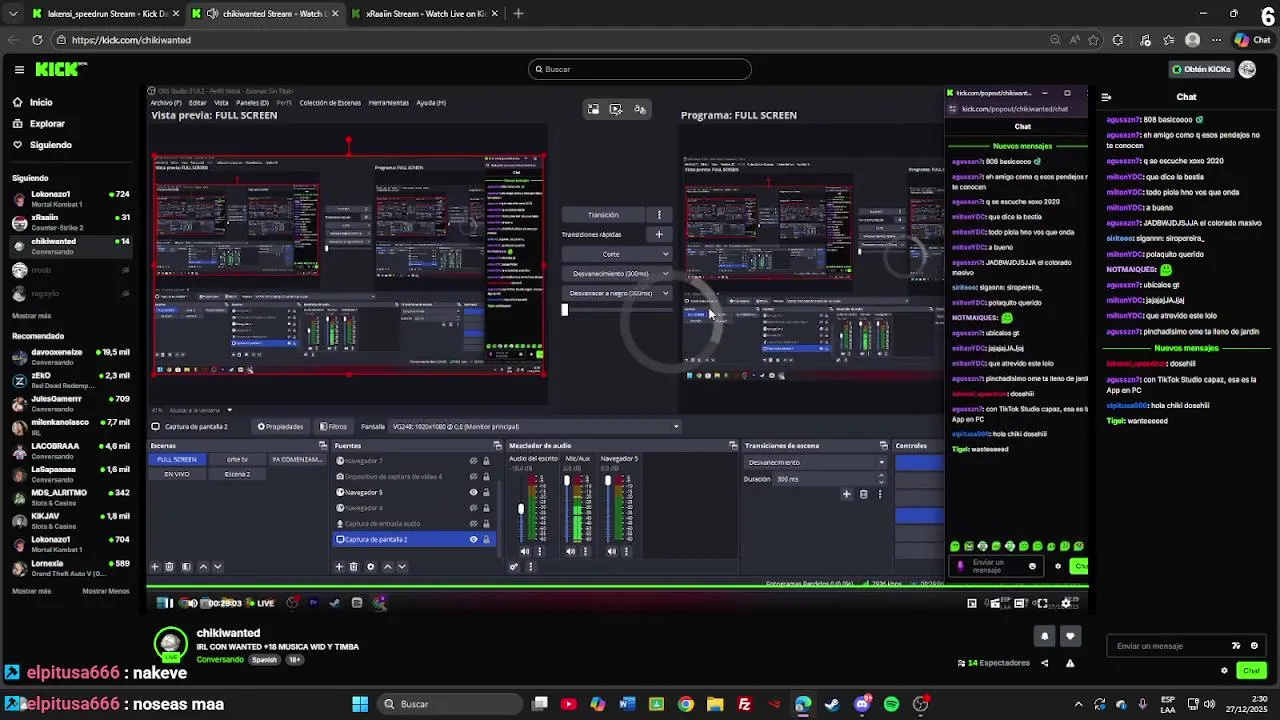Open mini player in Kick player
Image resolution: width=1280 pixels, height=720 pixels.
pos(972,603)
